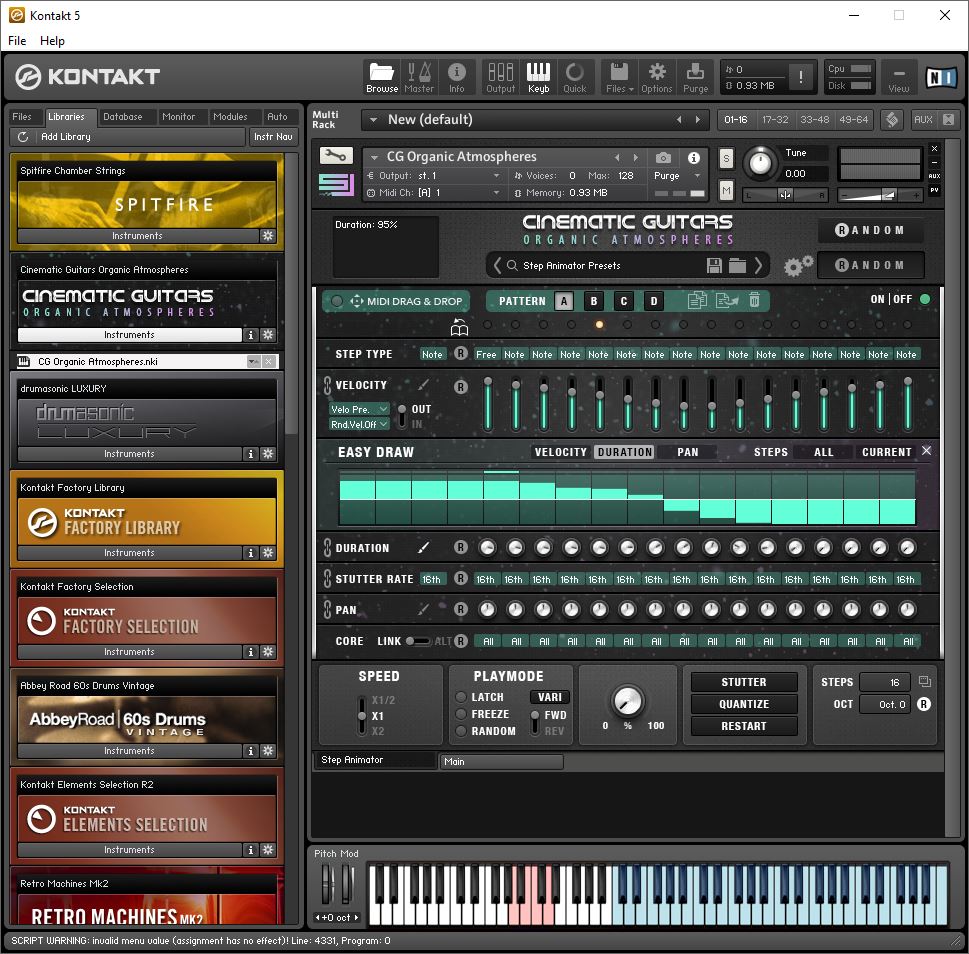Toggle the MIDI DRAG & DROP button

396,301
